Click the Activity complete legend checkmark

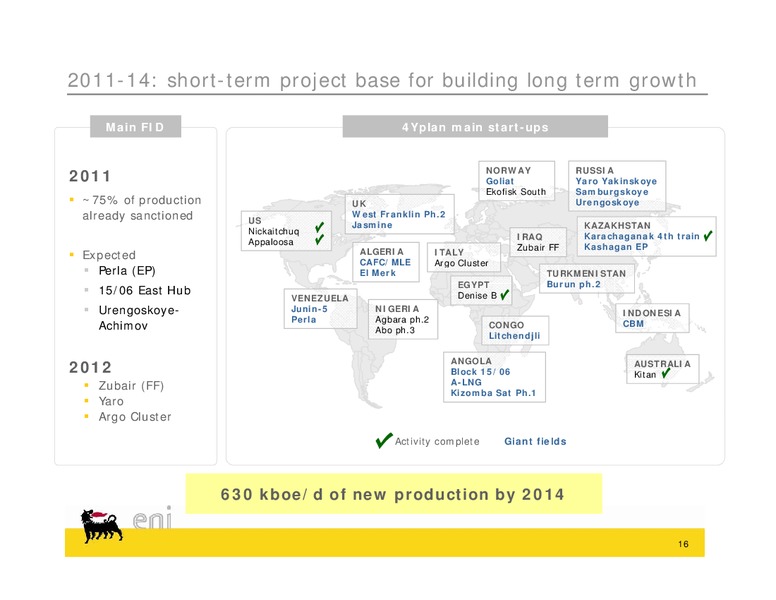[384, 440]
